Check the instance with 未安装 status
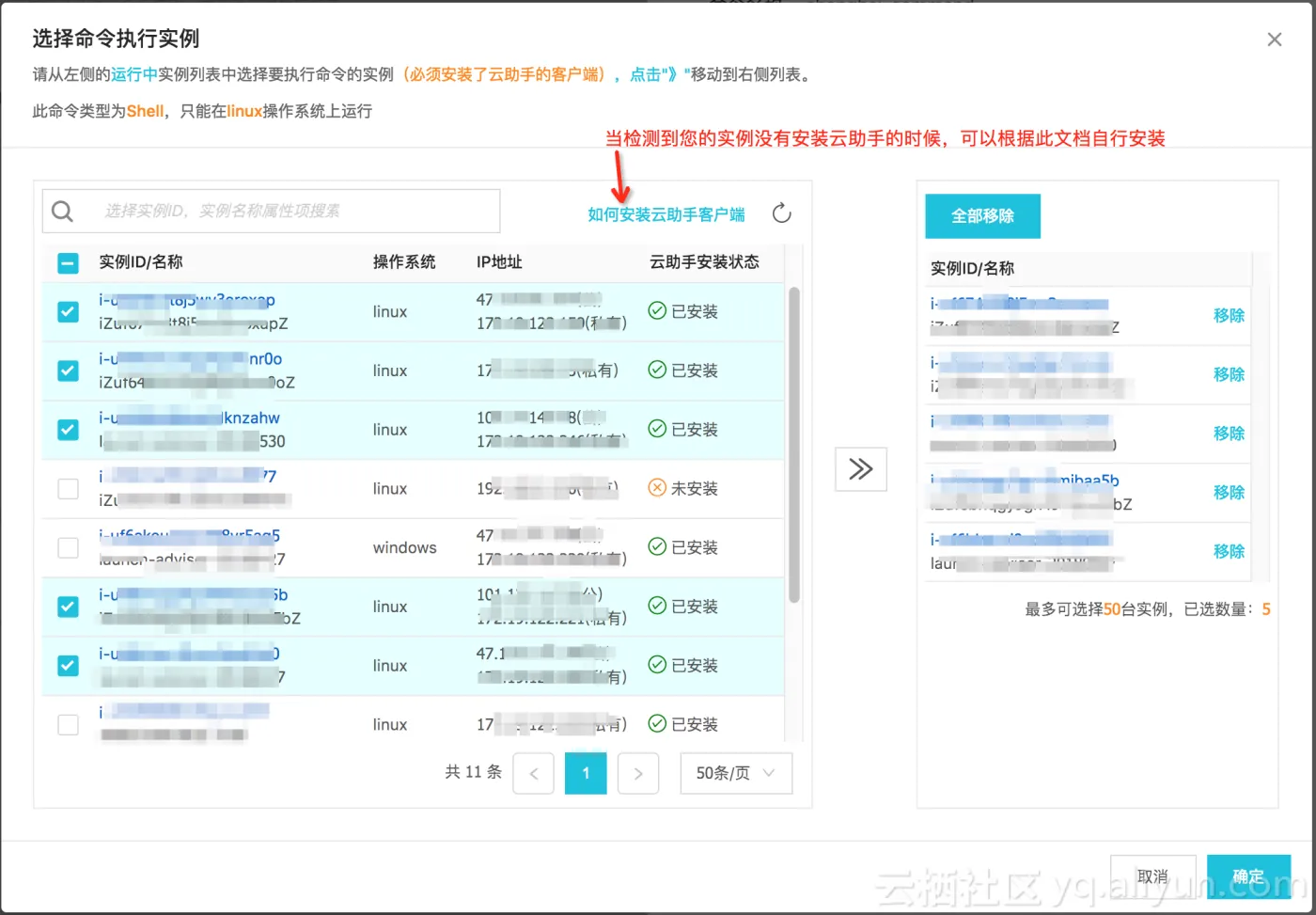The width and height of the screenshot is (1316, 915). [x=69, y=489]
